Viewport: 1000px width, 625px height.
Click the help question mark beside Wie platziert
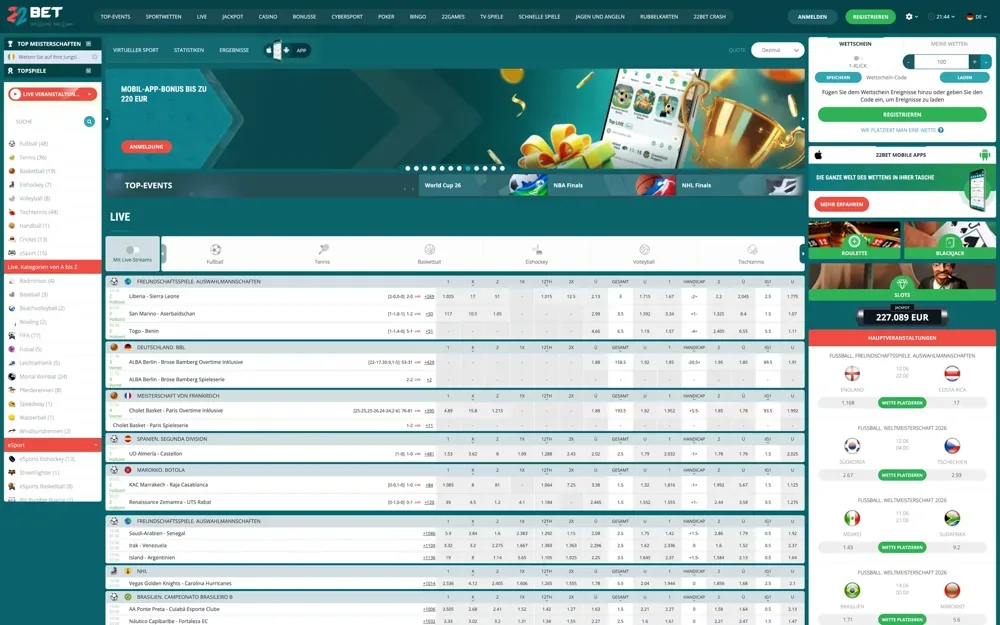(941, 130)
